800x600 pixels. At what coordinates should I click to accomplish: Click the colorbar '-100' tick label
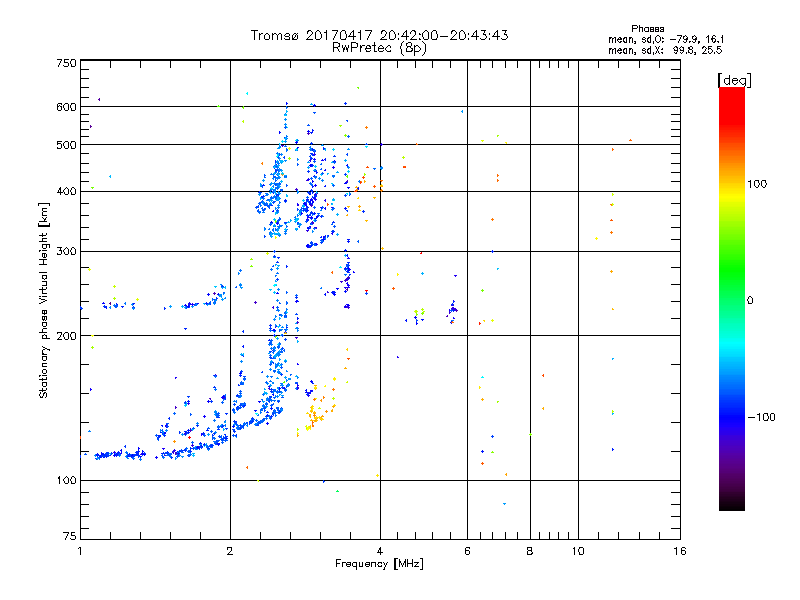coord(761,417)
